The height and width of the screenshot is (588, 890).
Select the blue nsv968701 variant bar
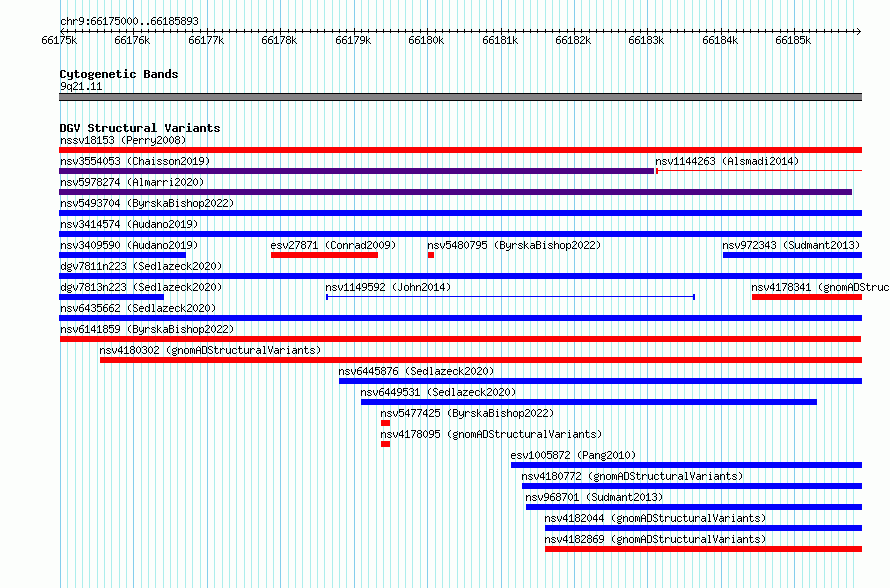point(694,507)
